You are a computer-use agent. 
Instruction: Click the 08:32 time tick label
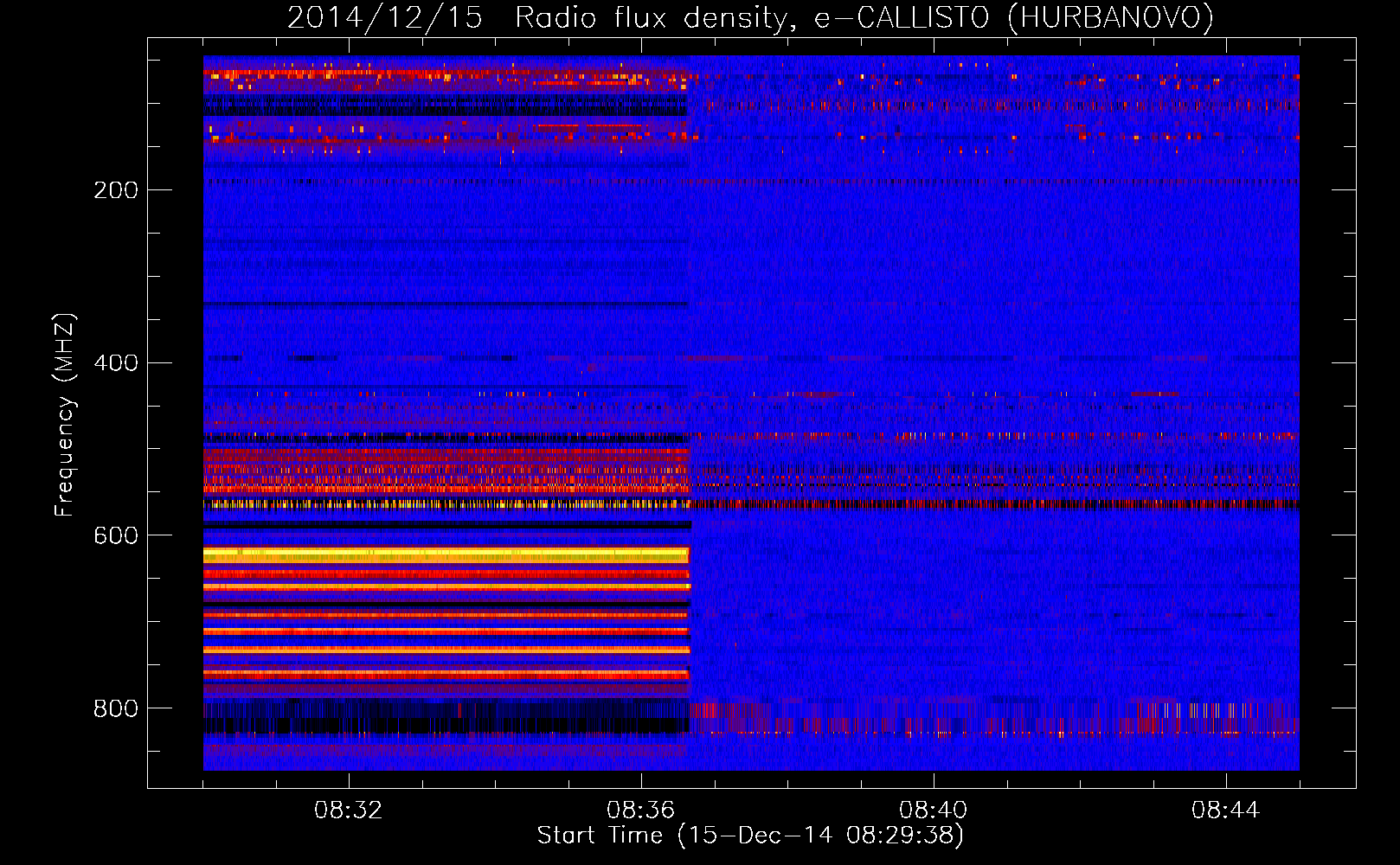click(x=348, y=811)
